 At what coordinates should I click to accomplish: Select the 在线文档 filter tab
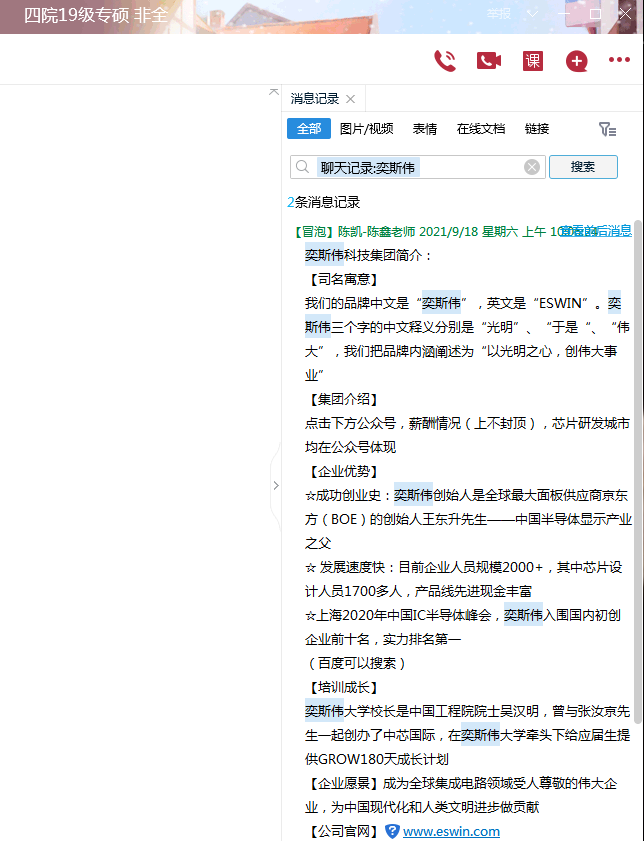(x=481, y=129)
